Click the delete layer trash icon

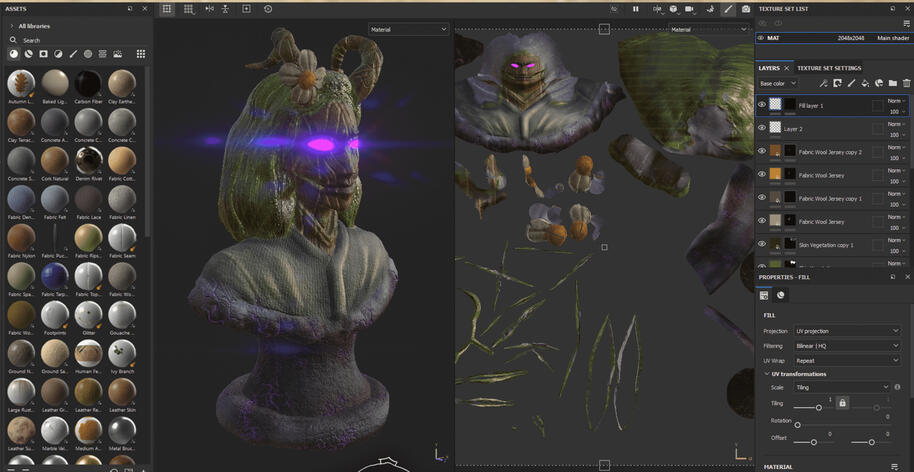coord(906,83)
